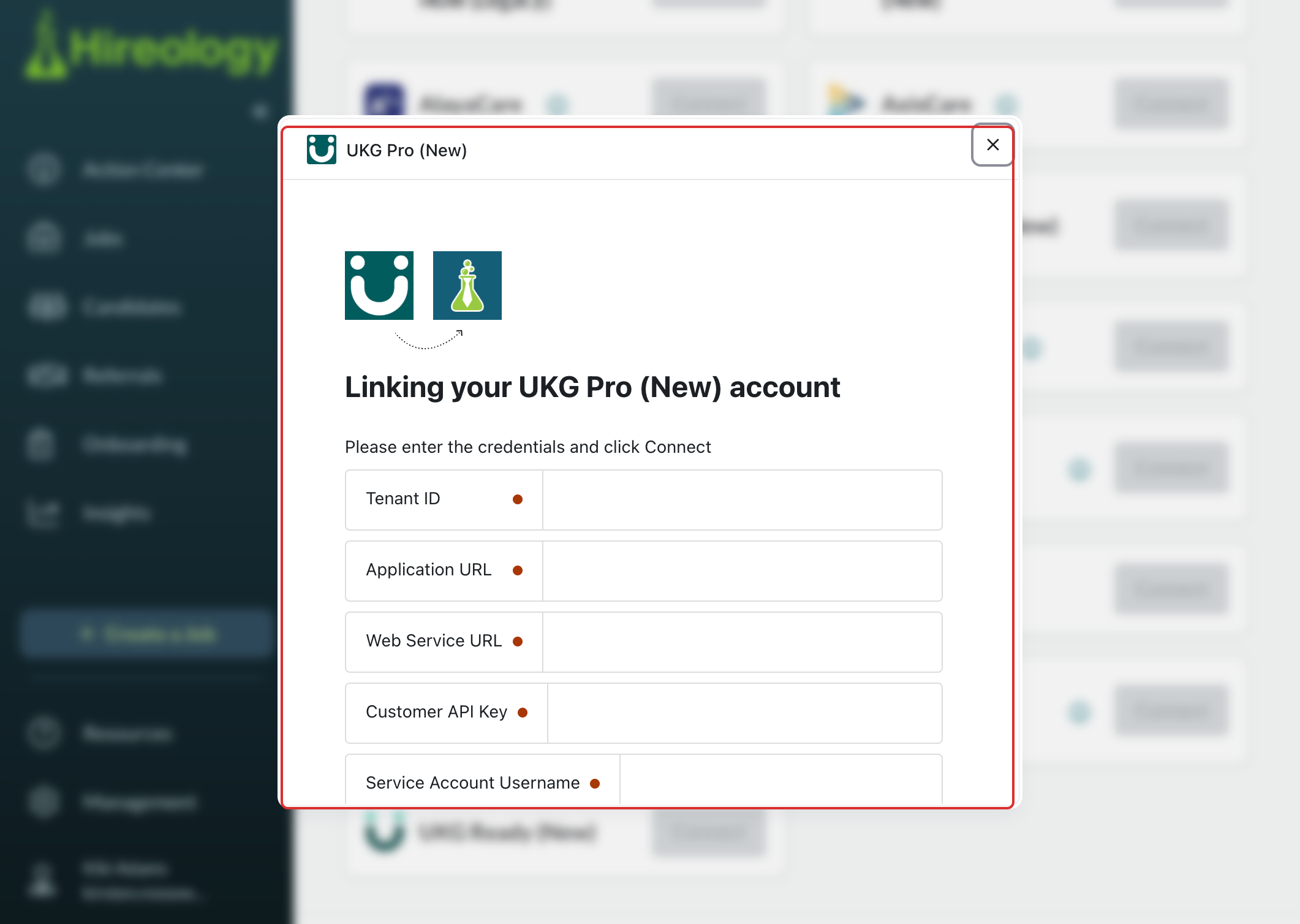Click 'Please enter the credentials and click Connect' text

[528, 447]
